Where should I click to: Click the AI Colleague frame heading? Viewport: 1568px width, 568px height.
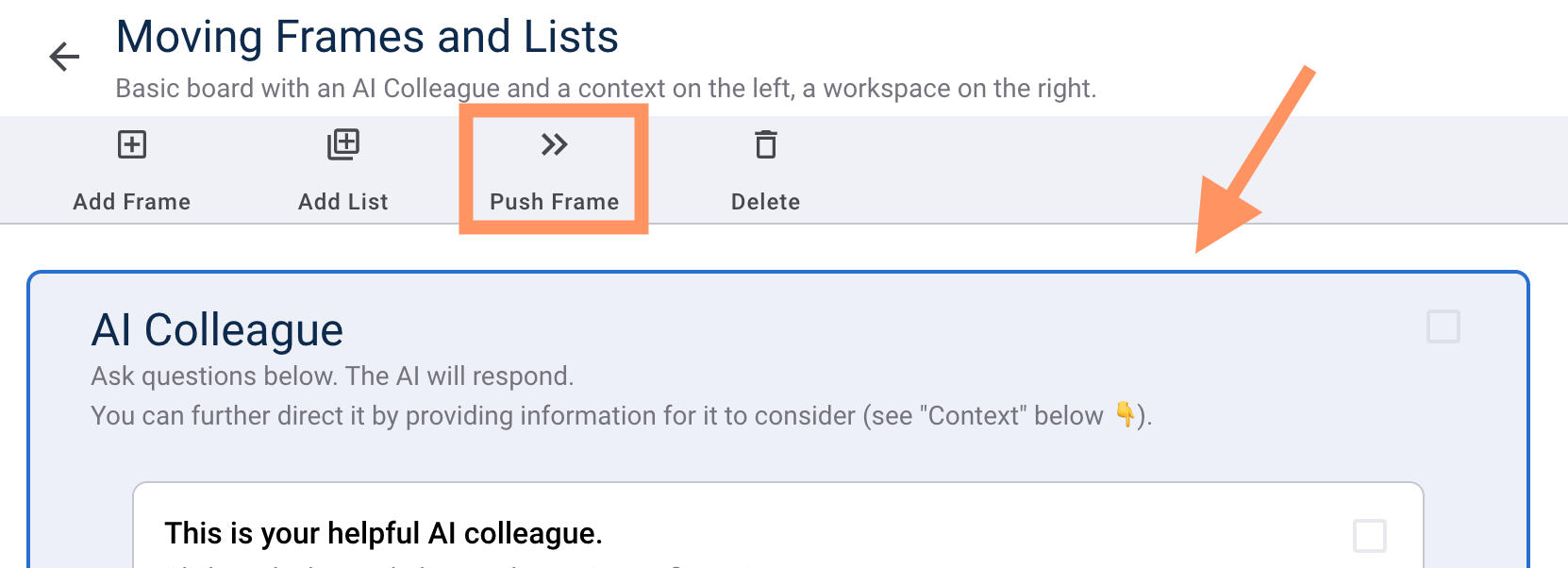pyautogui.click(x=217, y=330)
